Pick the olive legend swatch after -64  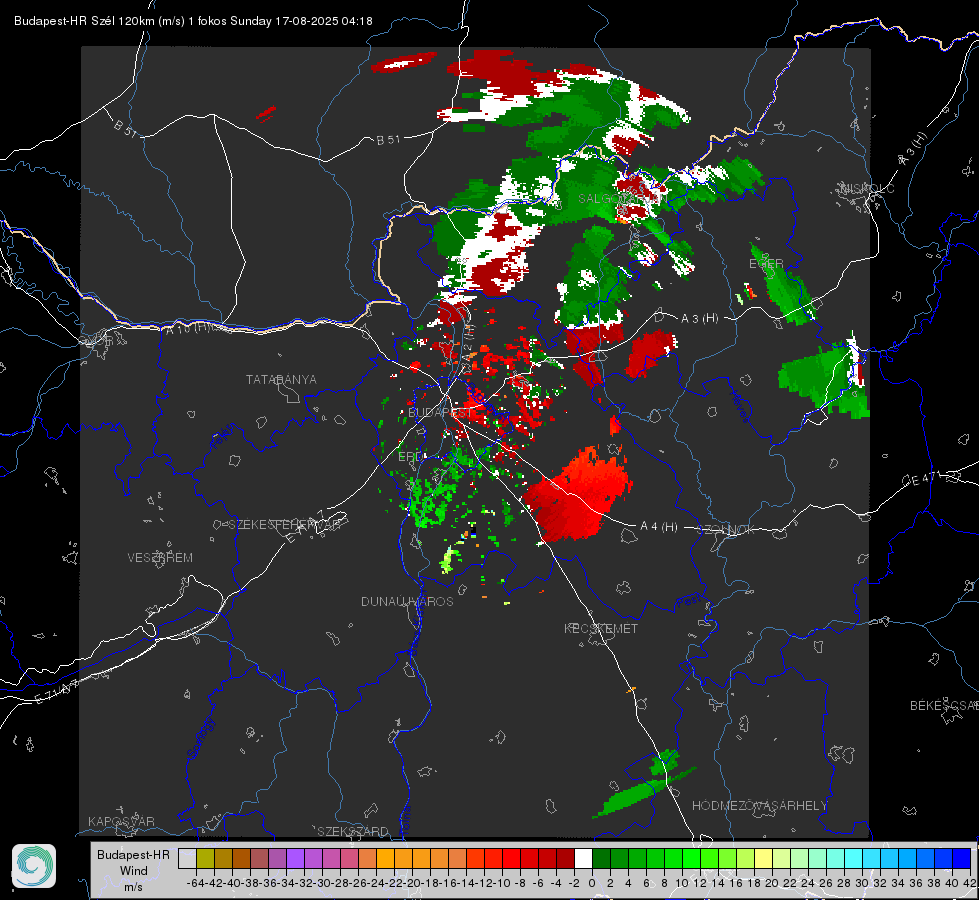[x=205, y=858]
